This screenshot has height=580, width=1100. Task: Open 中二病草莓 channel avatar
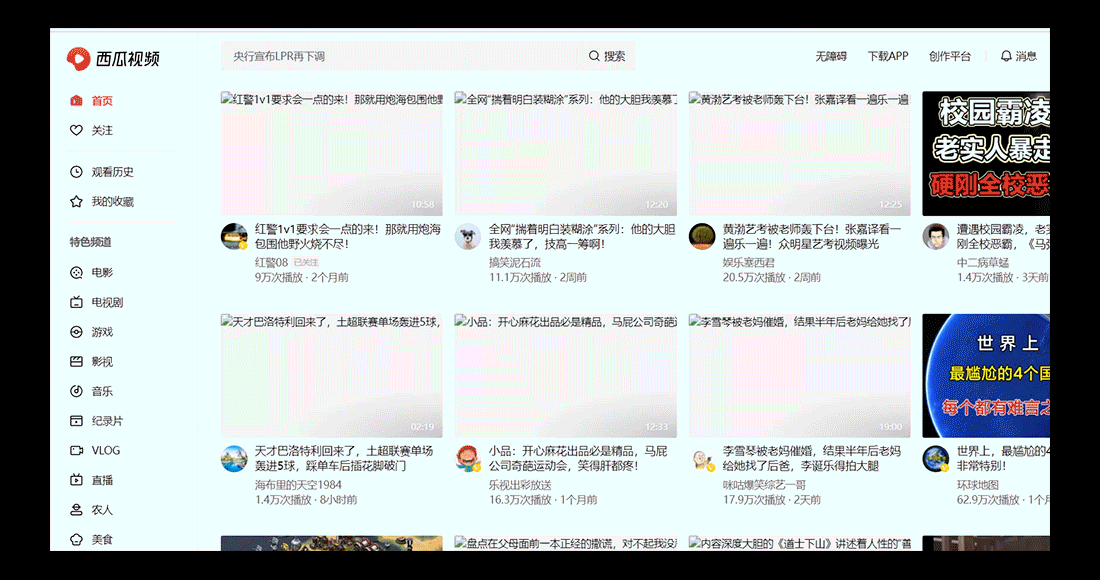click(936, 237)
